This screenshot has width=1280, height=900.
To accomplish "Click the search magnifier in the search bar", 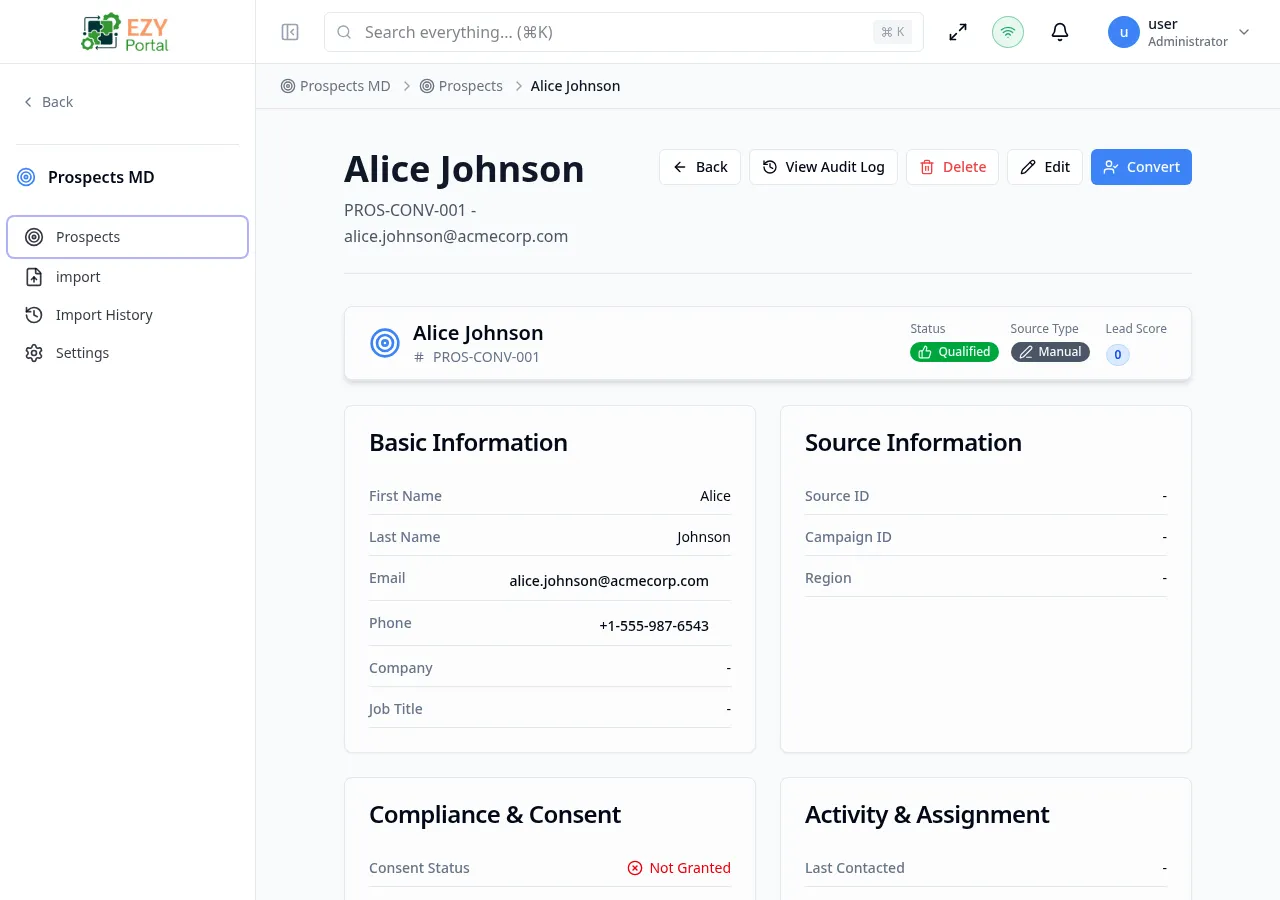I will 344,32.
